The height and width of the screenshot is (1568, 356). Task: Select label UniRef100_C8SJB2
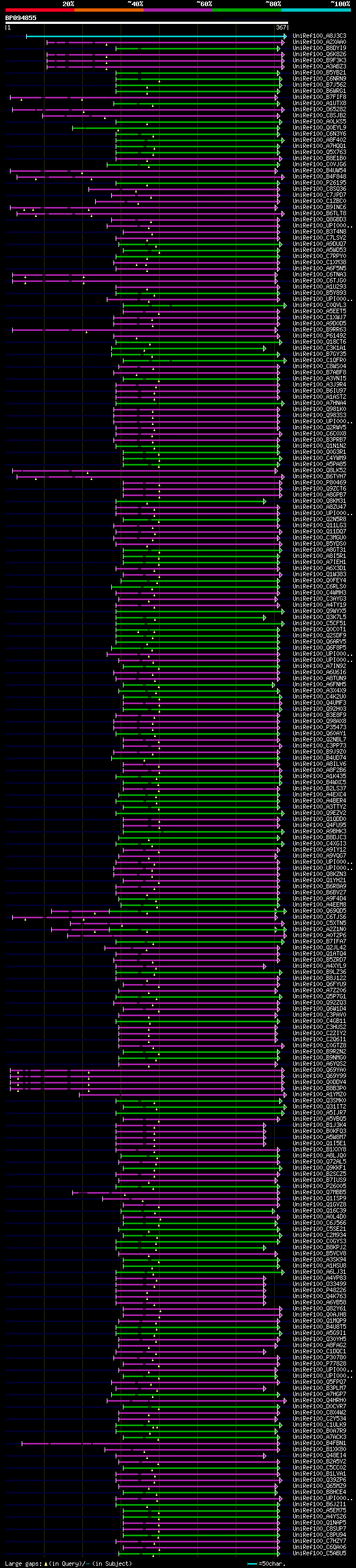coord(319,116)
